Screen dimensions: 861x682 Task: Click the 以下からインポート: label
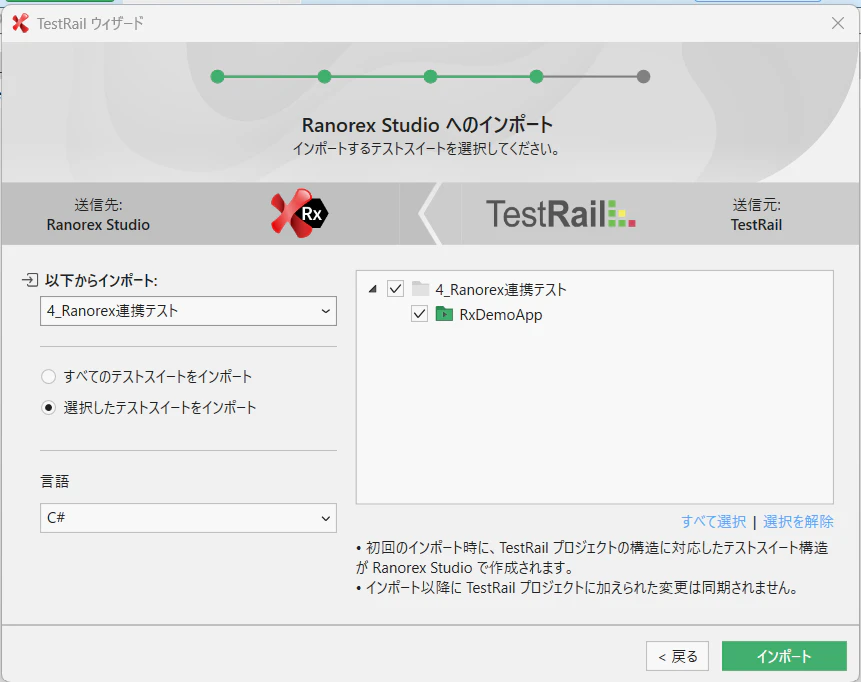pos(102,281)
